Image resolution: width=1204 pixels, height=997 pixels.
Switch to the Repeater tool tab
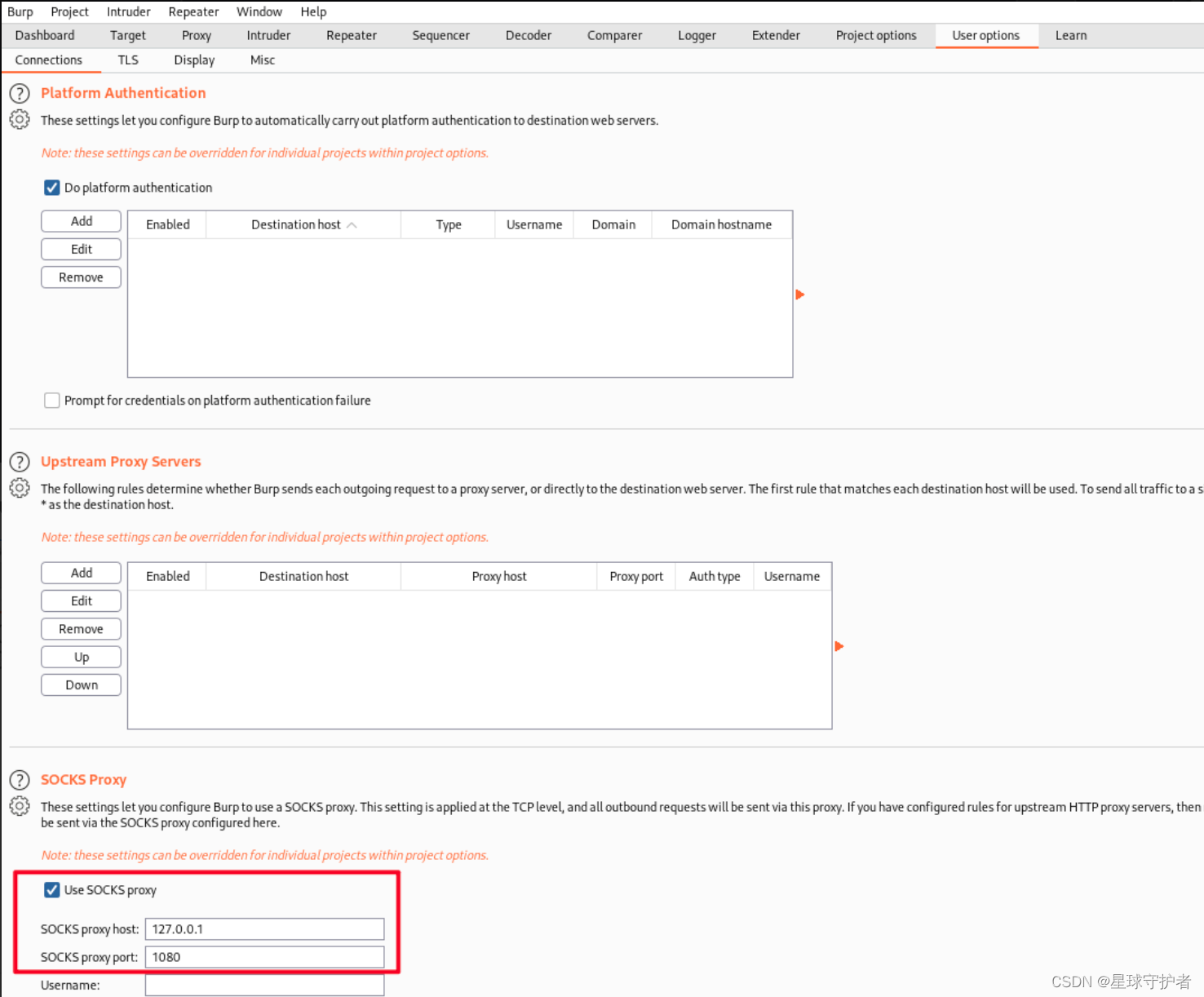[352, 36]
